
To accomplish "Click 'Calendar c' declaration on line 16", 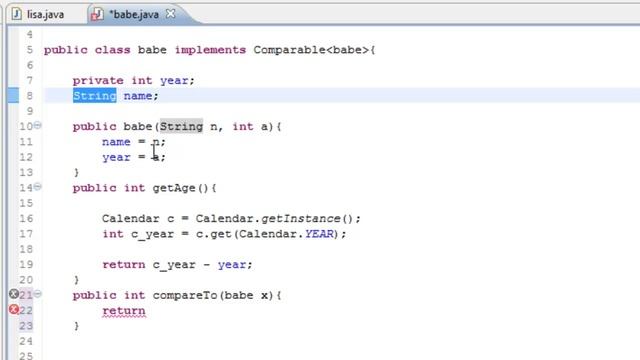I will pos(138,219).
